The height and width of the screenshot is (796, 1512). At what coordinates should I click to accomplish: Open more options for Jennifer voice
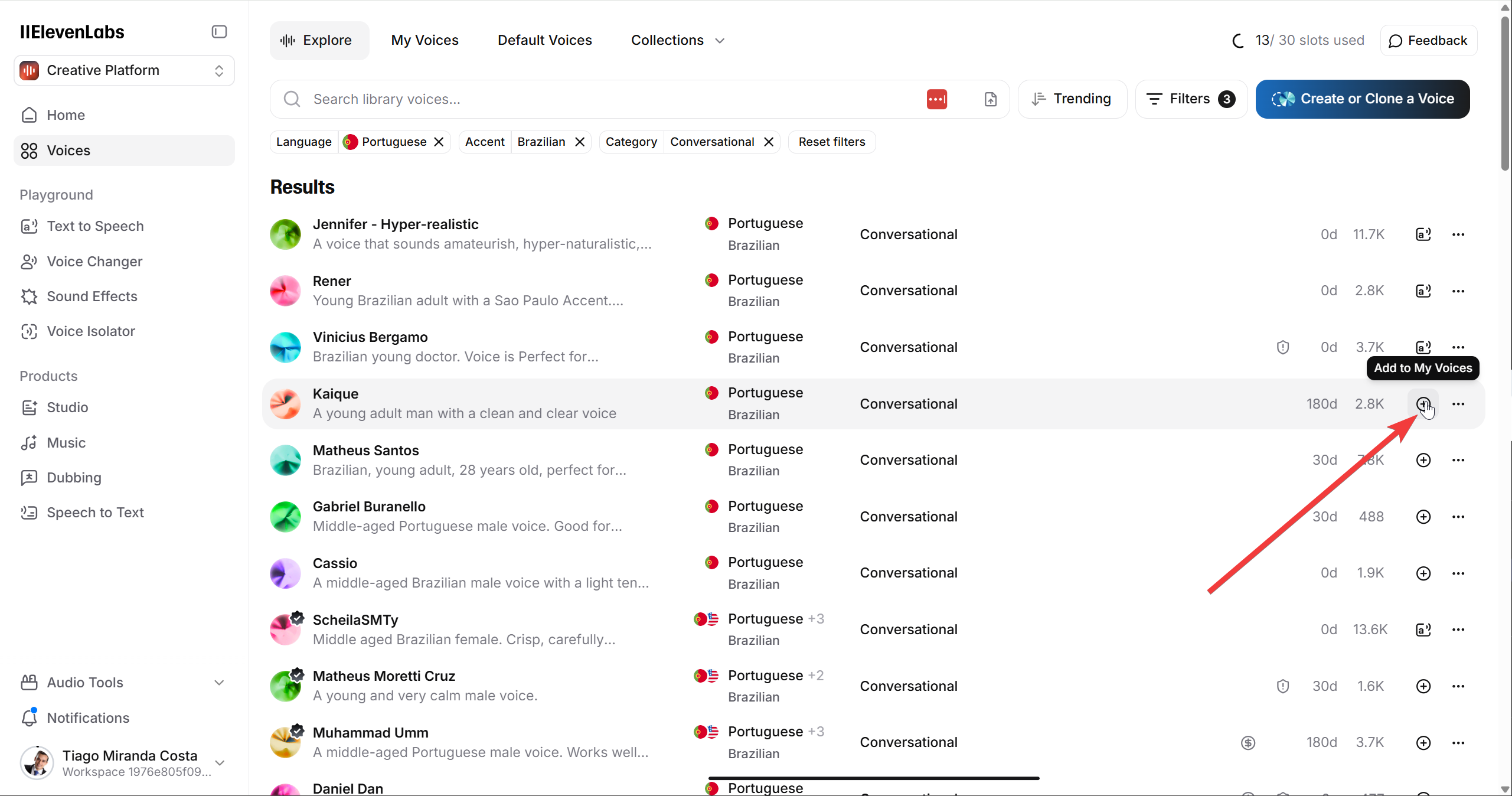pos(1458,234)
